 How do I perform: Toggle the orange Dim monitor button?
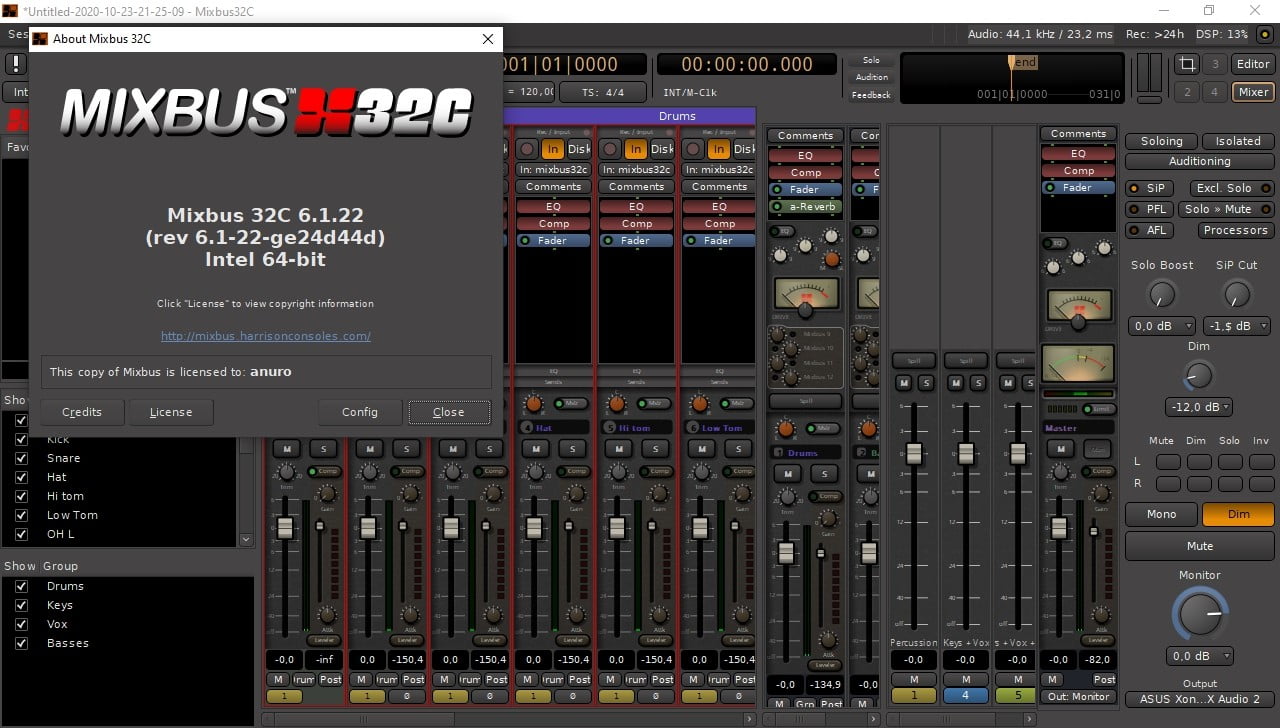(x=1238, y=514)
